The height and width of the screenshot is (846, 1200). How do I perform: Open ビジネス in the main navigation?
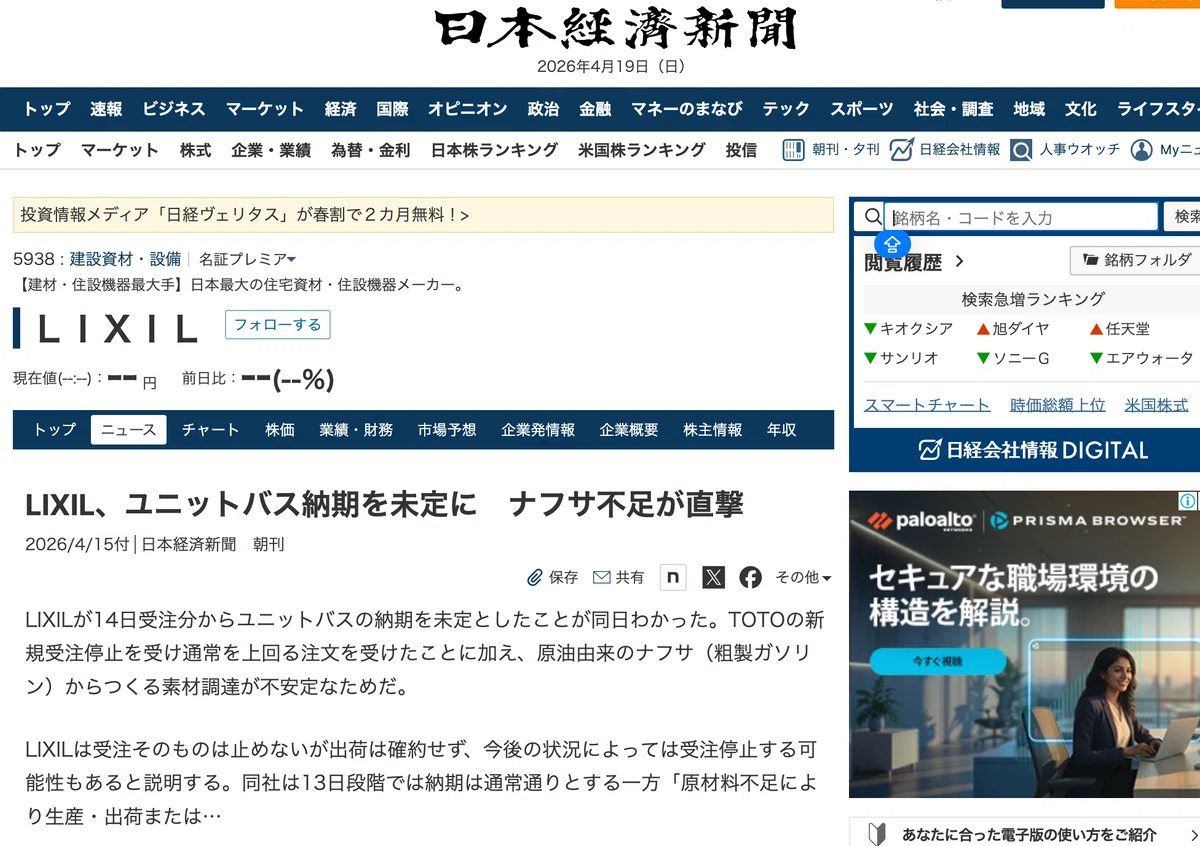(174, 109)
